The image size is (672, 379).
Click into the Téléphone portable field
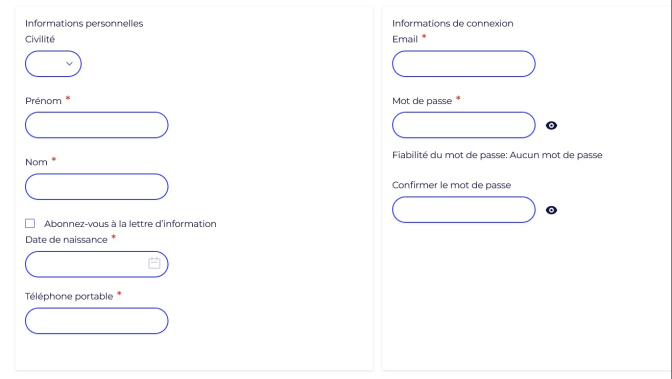pyautogui.click(x=96, y=321)
